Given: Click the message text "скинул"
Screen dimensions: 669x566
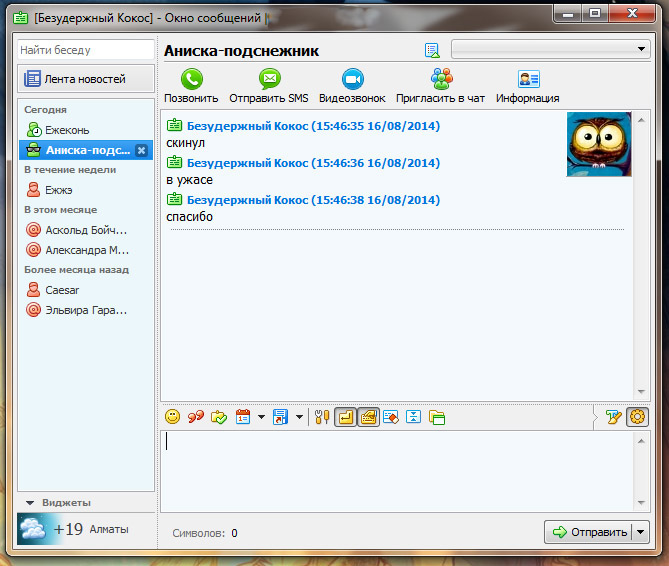Looking at the screenshot, I should [x=186, y=143].
